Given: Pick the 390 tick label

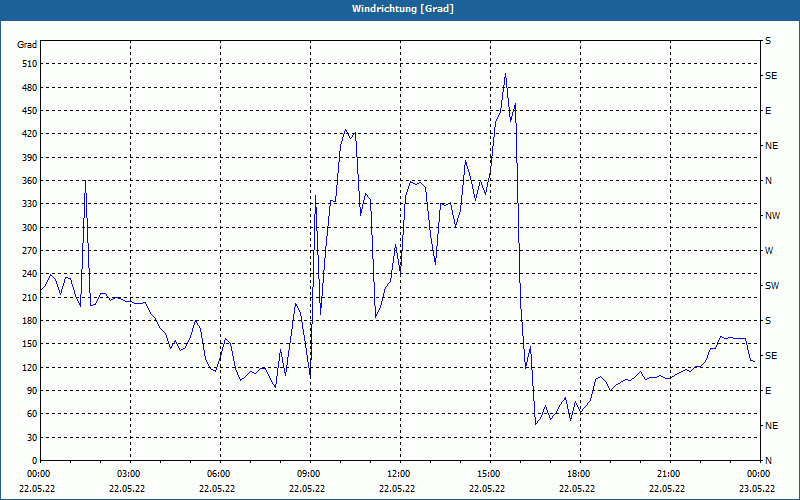Looking at the screenshot, I should click(x=30, y=158).
